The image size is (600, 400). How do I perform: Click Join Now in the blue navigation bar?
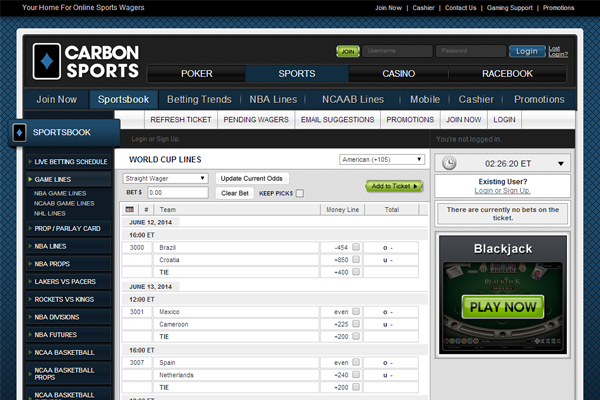(x=57, y=100)
